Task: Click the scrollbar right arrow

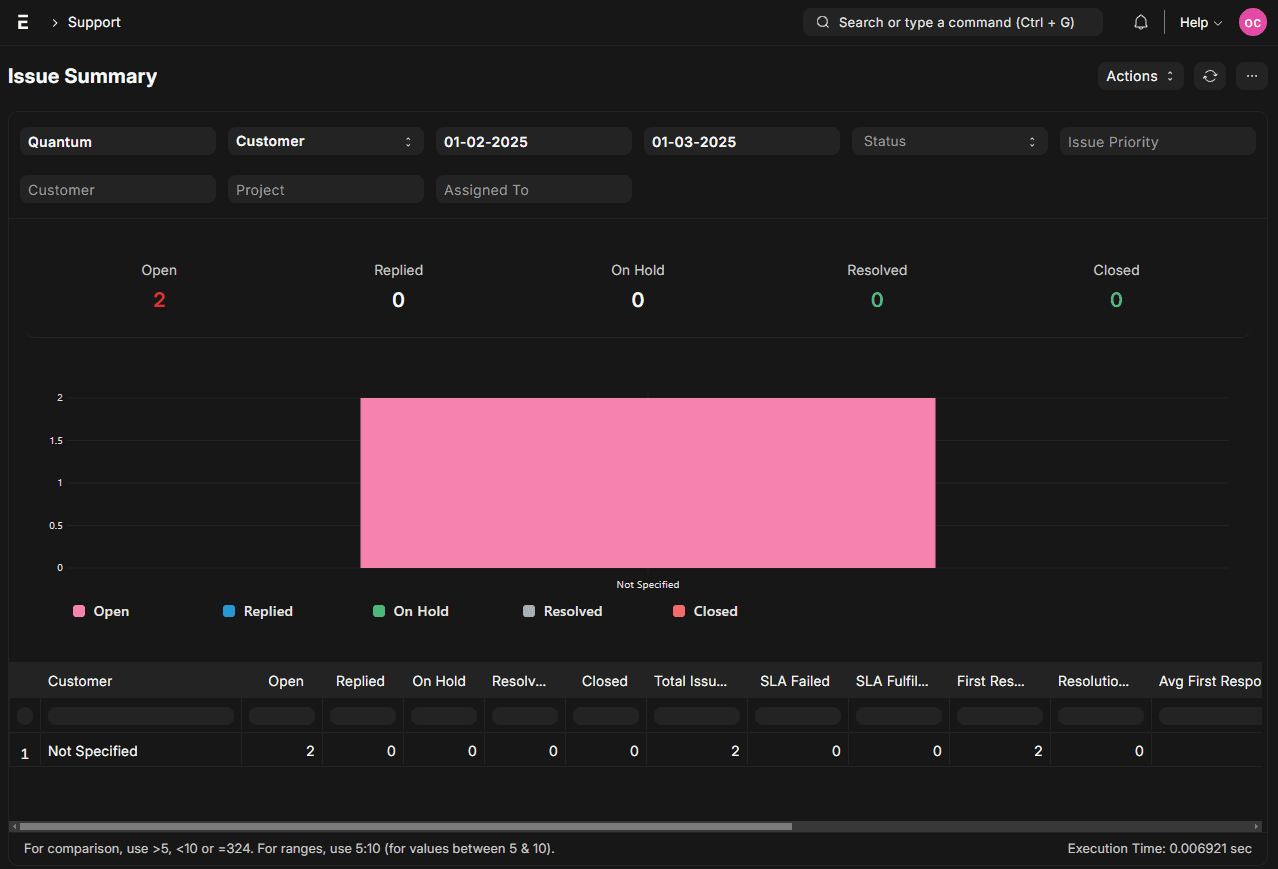Action: click(1257, 827)
